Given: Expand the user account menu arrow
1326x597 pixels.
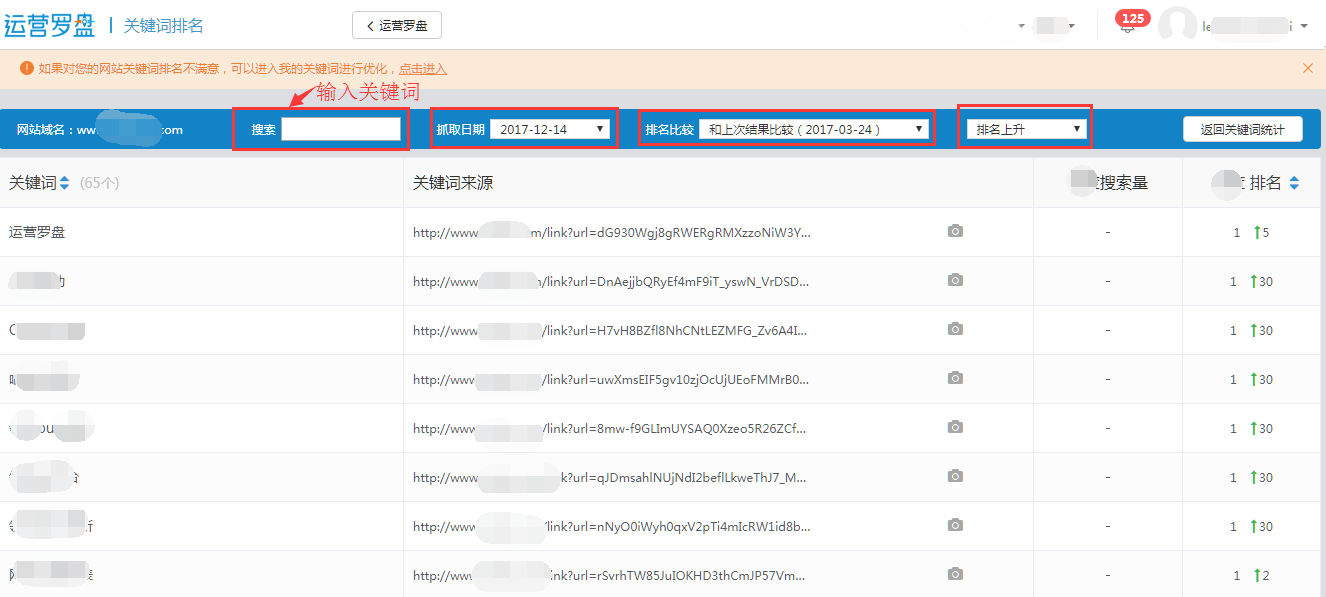Looking at the screenshot, I should tap(1304, 26).
